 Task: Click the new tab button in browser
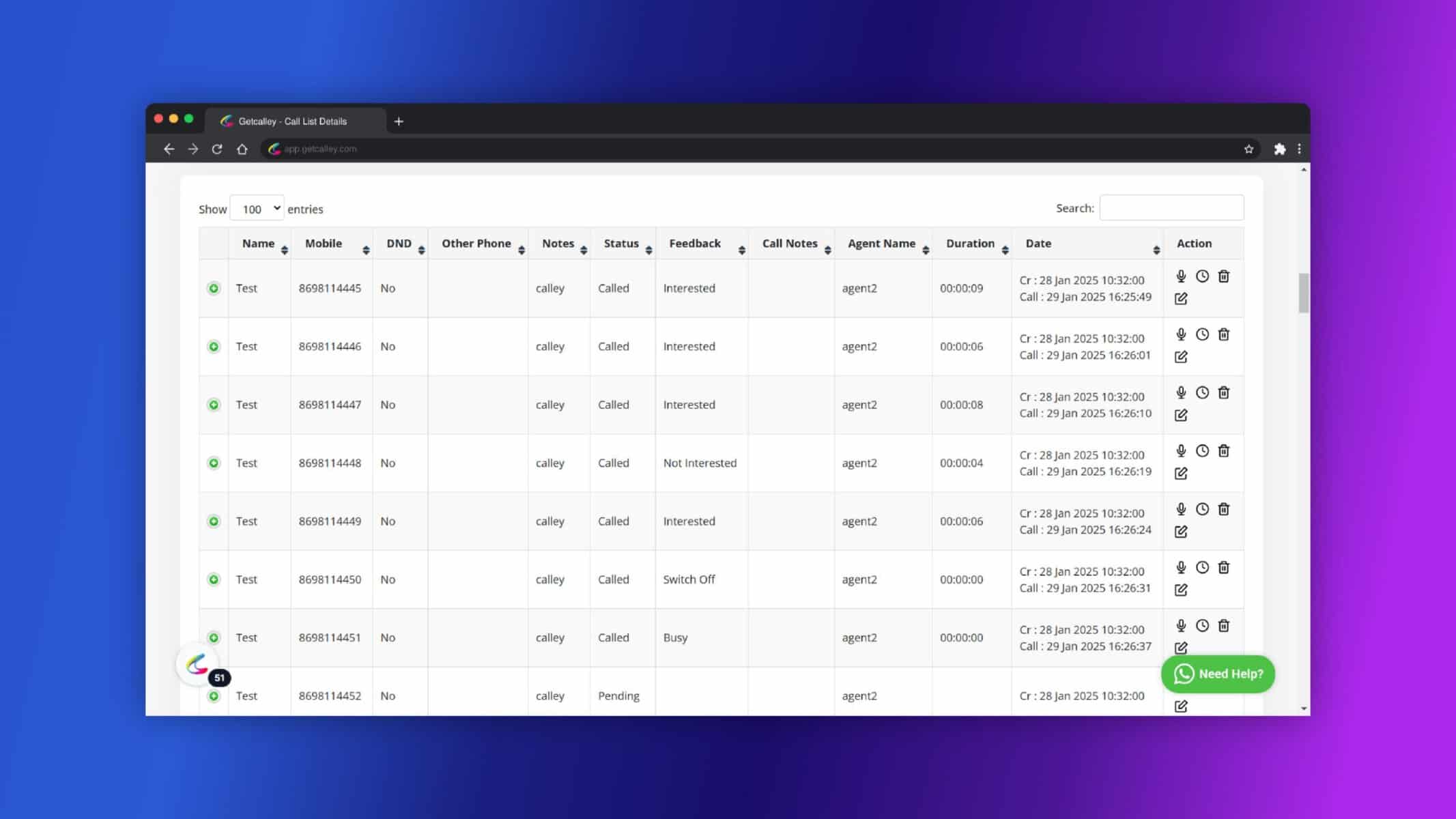tap(399, 121)
